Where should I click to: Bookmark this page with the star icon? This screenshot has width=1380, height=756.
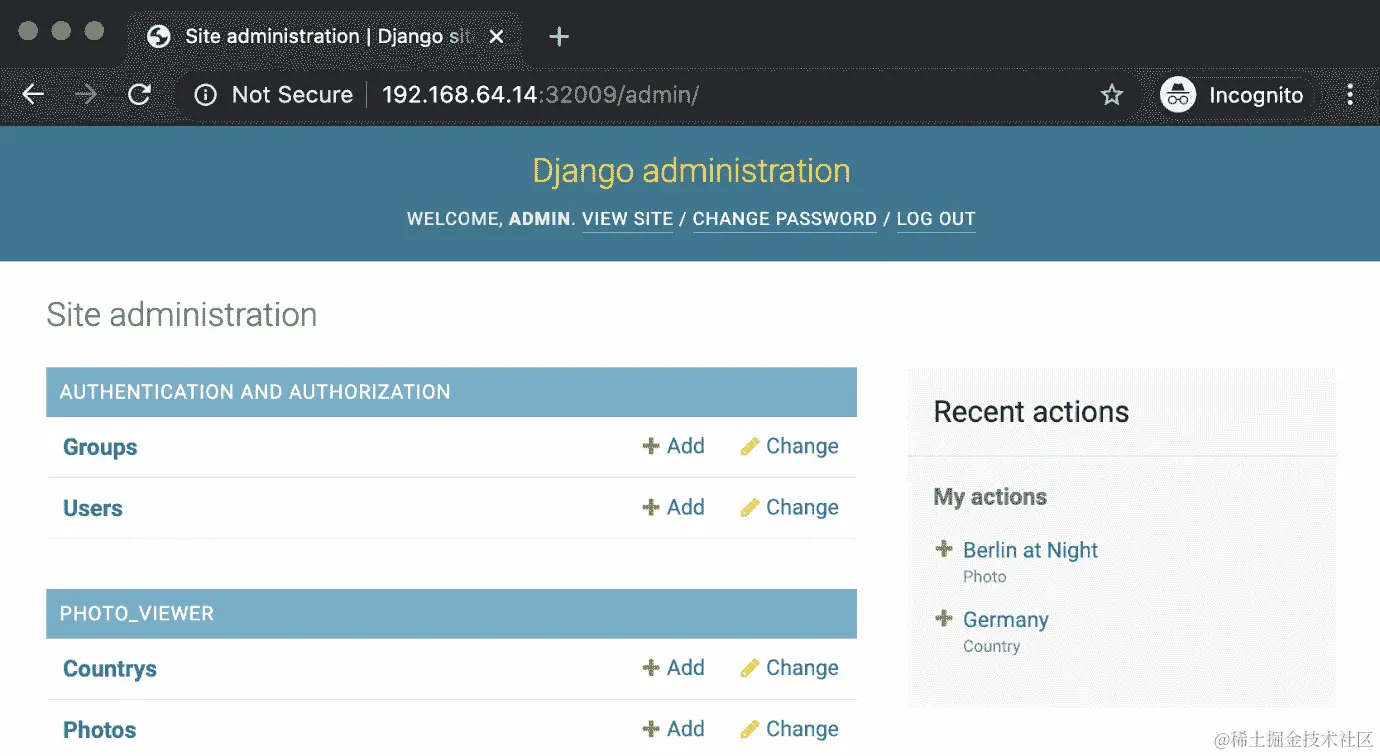point(1111,95)
